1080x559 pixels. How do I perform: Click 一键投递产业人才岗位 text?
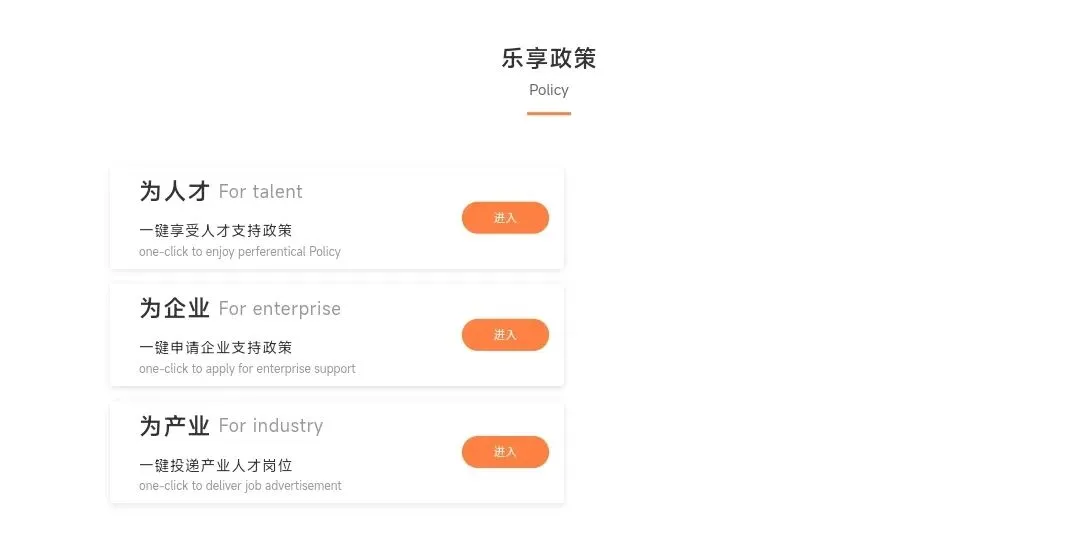[215, 465]
